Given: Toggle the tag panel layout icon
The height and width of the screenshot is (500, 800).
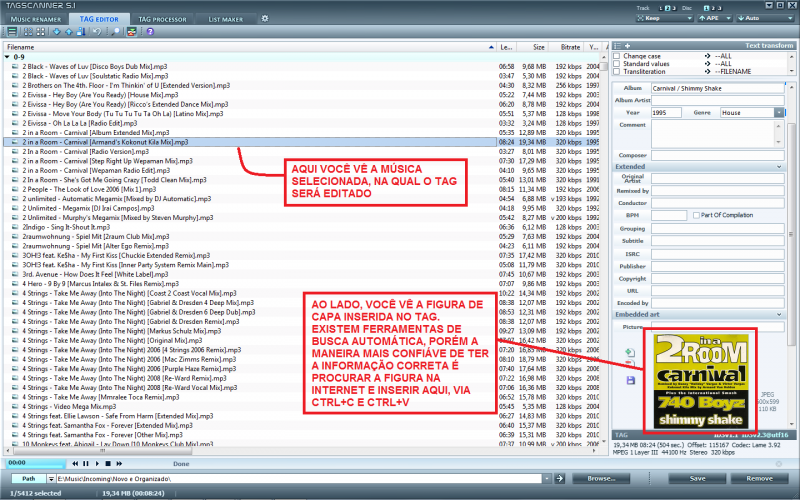Looking at the screenshot, I should 132,32.
